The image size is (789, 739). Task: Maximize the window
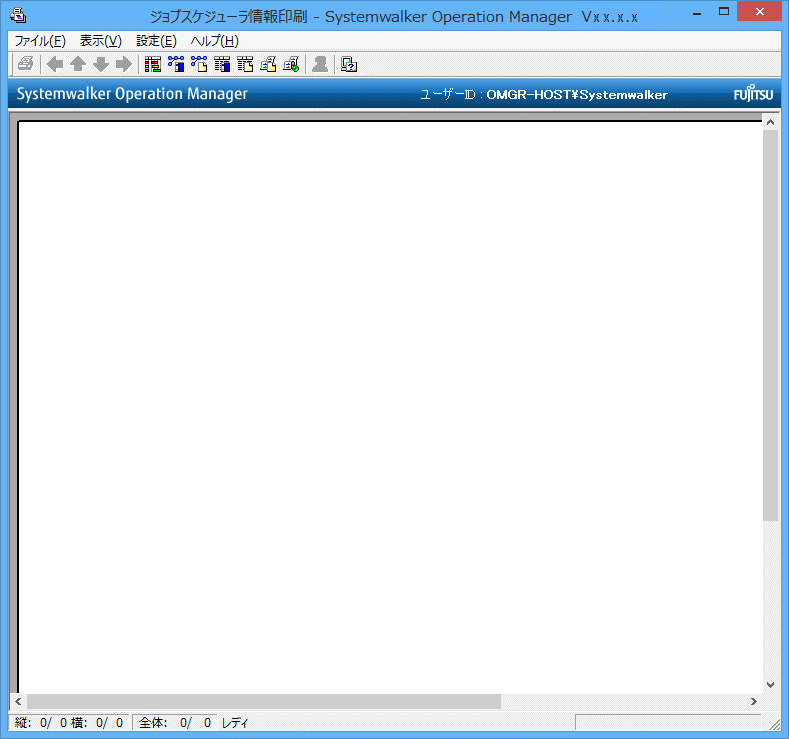click(724, 12)
